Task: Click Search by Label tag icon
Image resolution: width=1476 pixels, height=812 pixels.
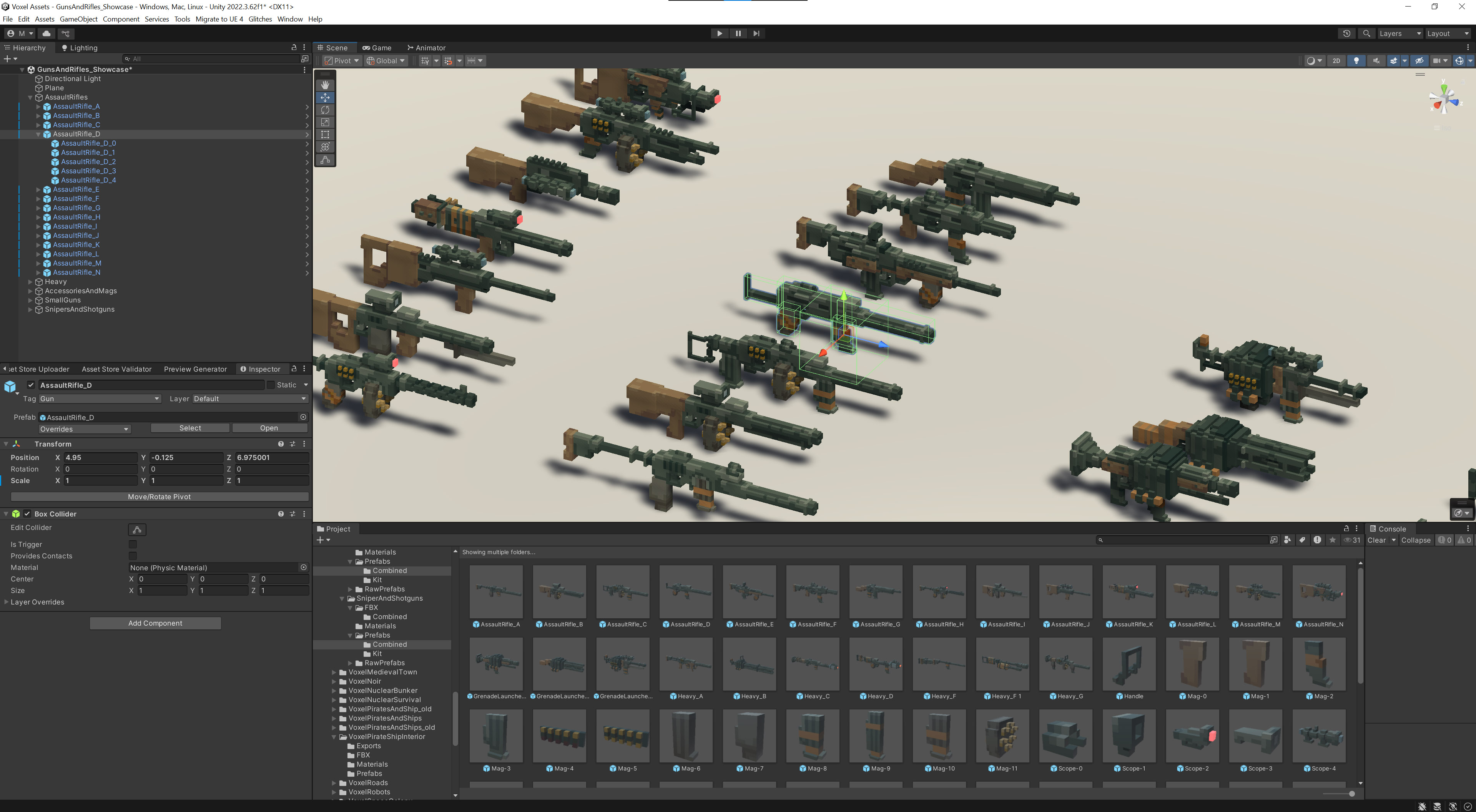Action: click(x=1302, y=540)
